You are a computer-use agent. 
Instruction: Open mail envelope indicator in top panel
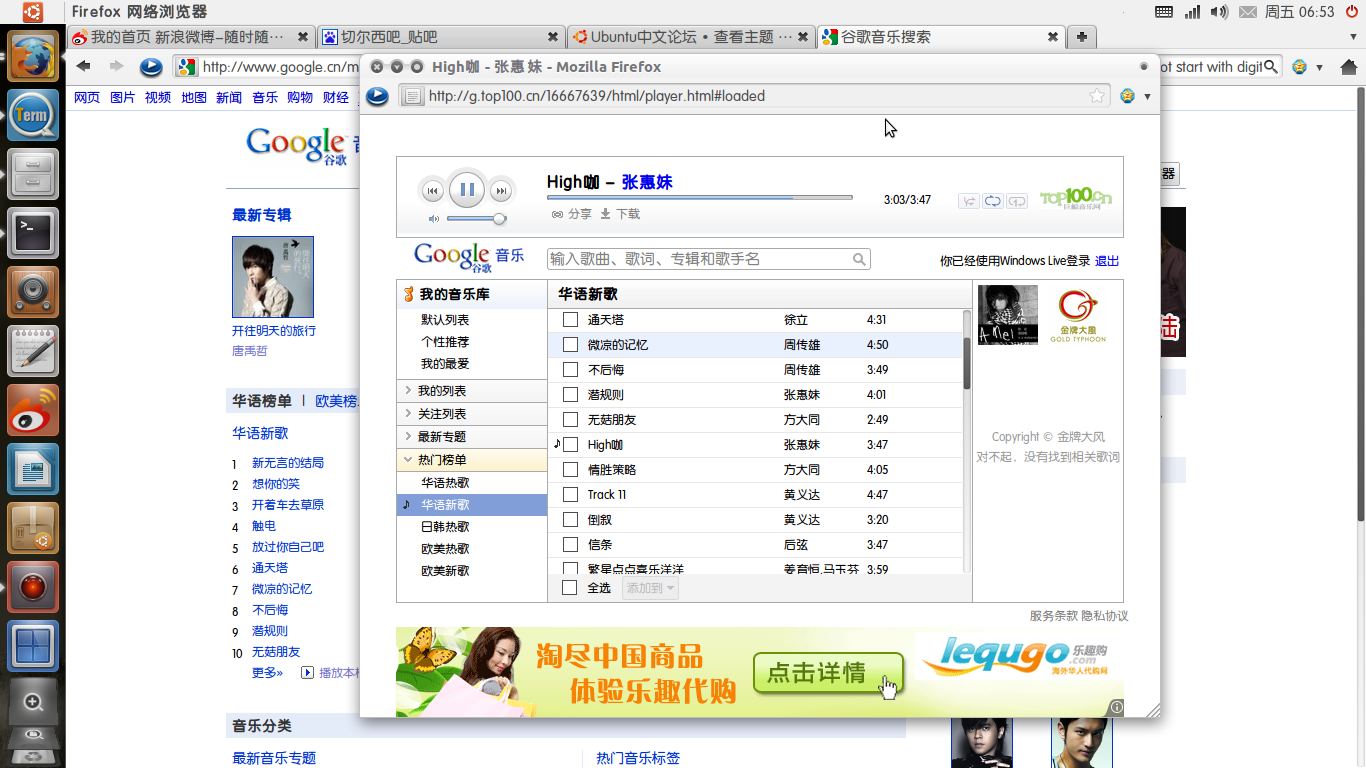coord(1247,12)
